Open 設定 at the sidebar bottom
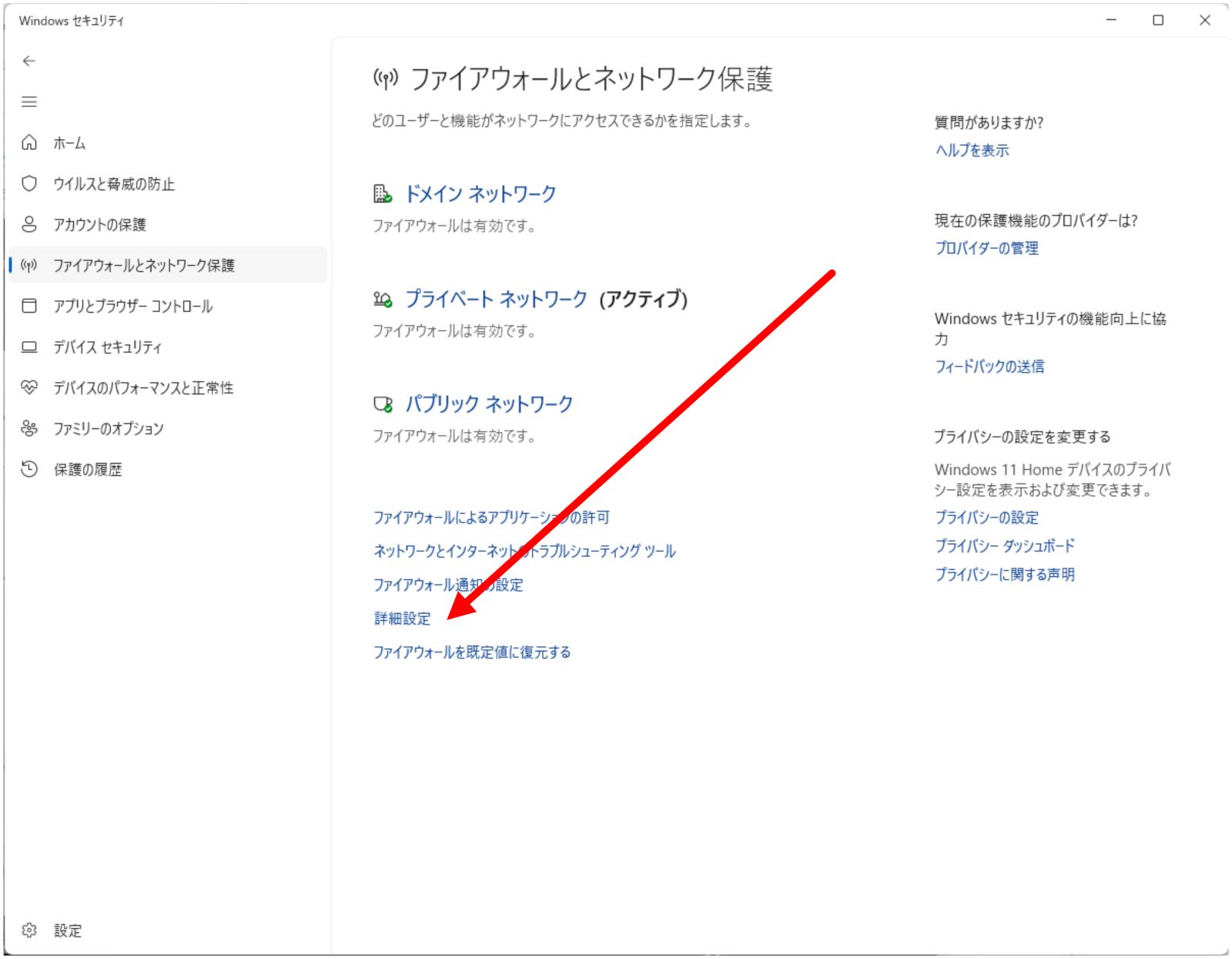The height and width of the screenshot is (959, 1232). (x=67, y=930)
